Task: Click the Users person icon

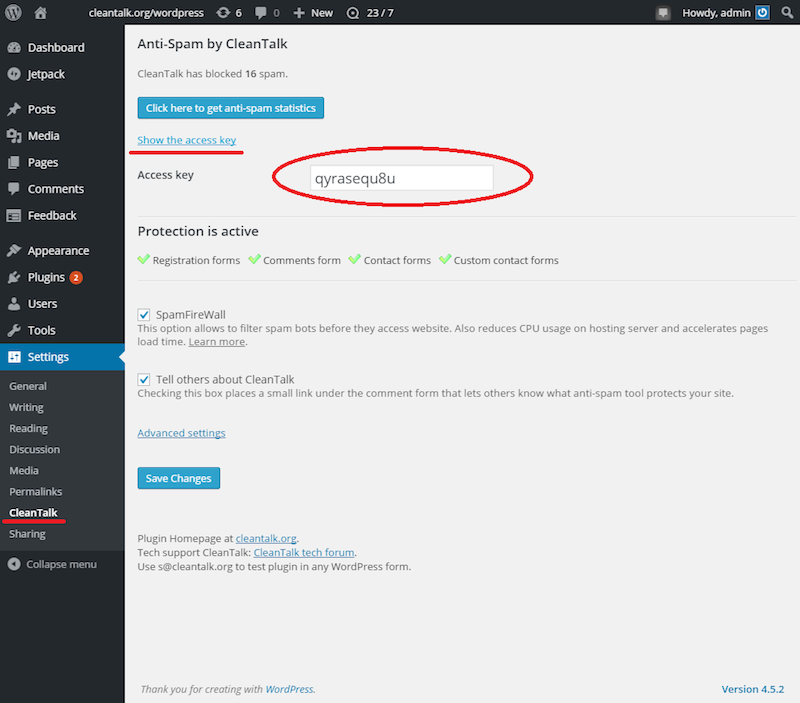Action: click(x=14, y=304)
